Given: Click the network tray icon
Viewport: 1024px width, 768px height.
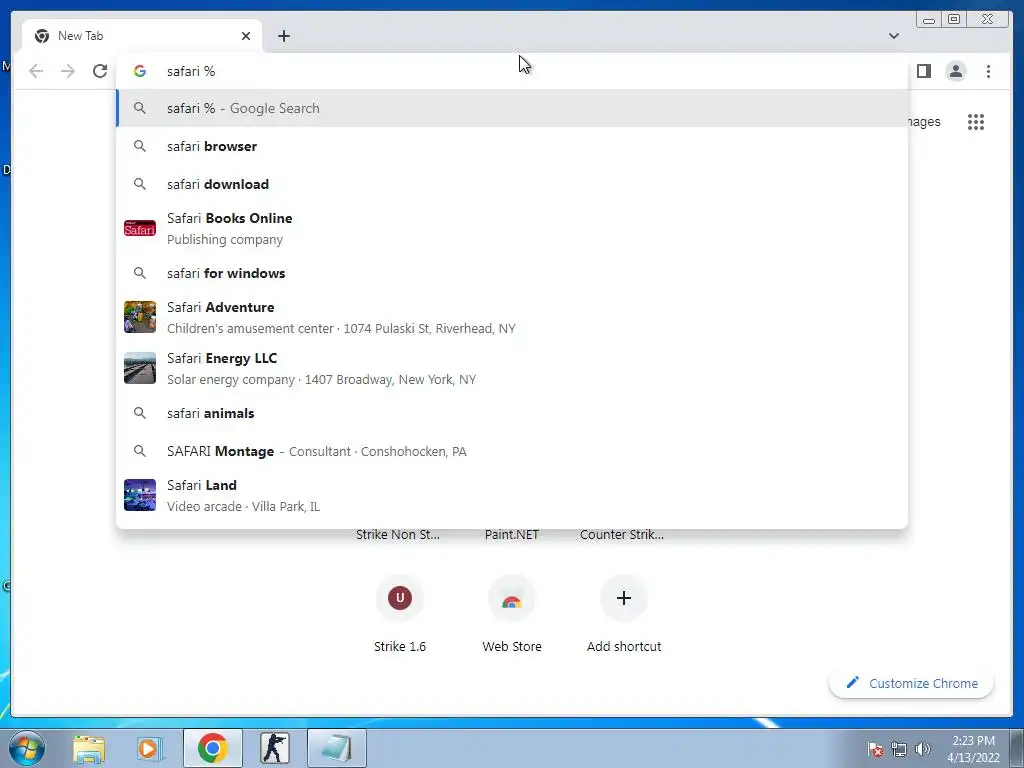Looking at the screenshot, I should coord(899,749).
